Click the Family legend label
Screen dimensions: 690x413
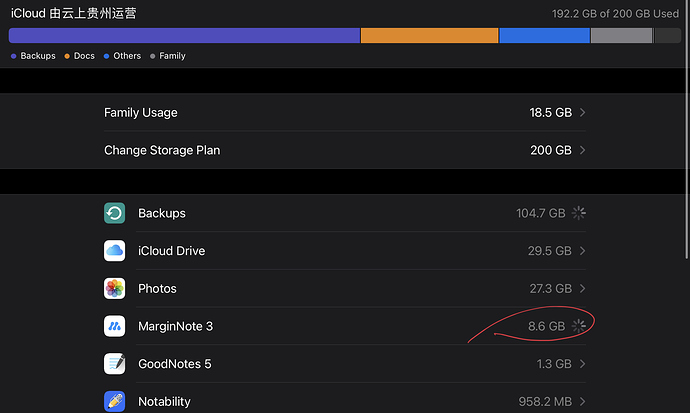pyautogui.click(x=172, y=56)
